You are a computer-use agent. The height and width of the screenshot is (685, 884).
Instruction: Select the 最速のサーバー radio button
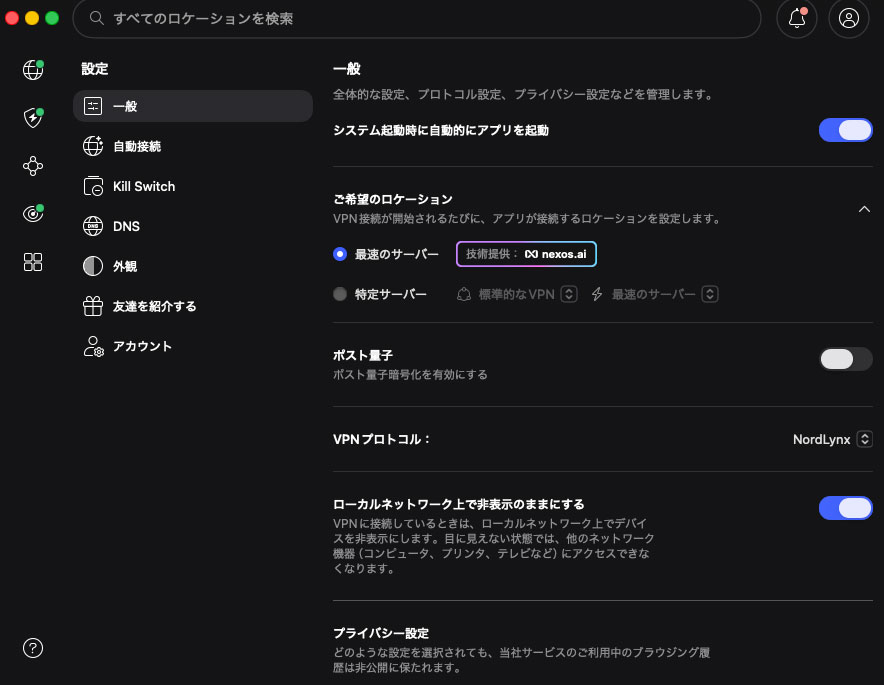(340, 254)
